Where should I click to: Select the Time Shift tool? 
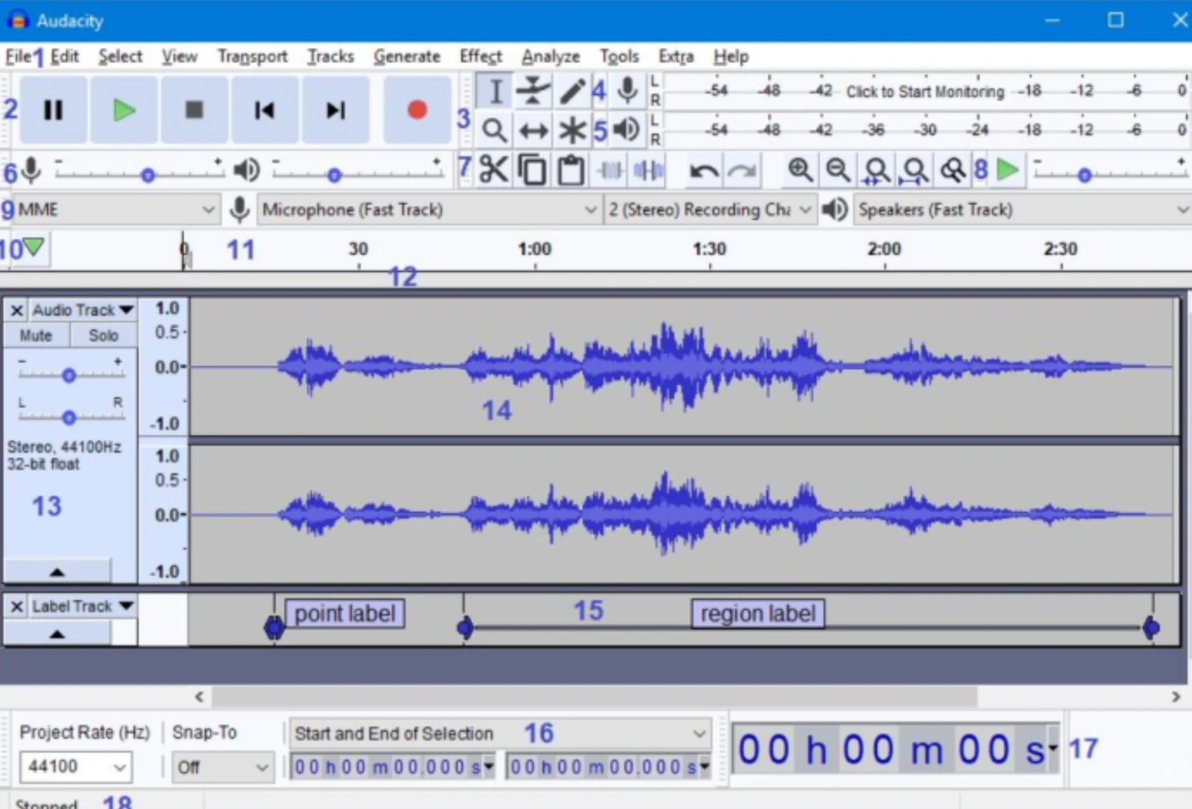tap(534, 130)
